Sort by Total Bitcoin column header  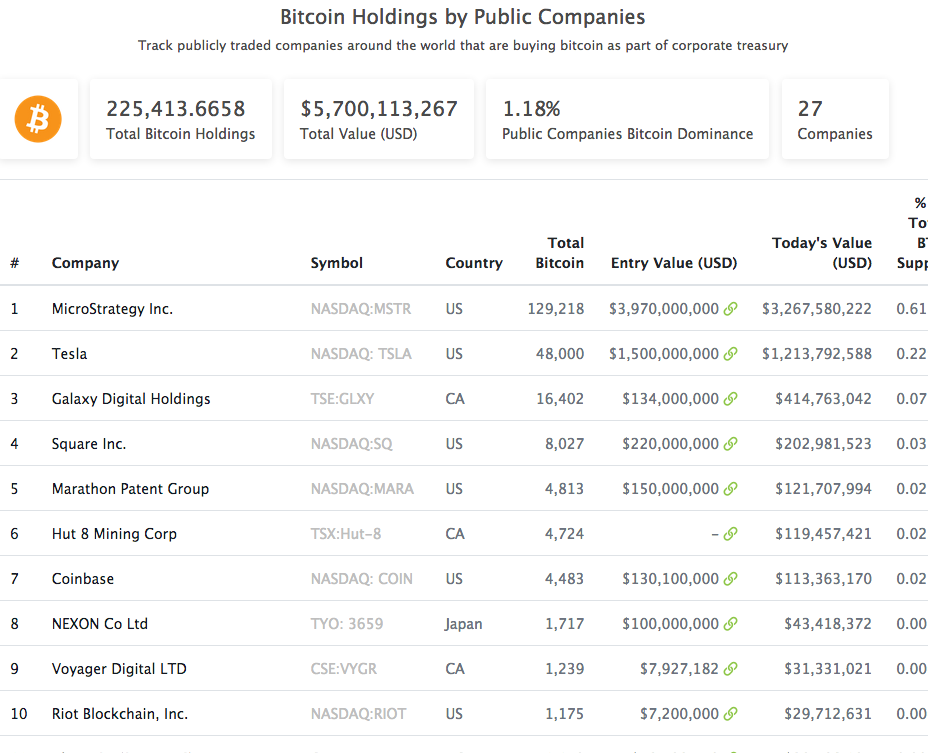coord(559,252)
